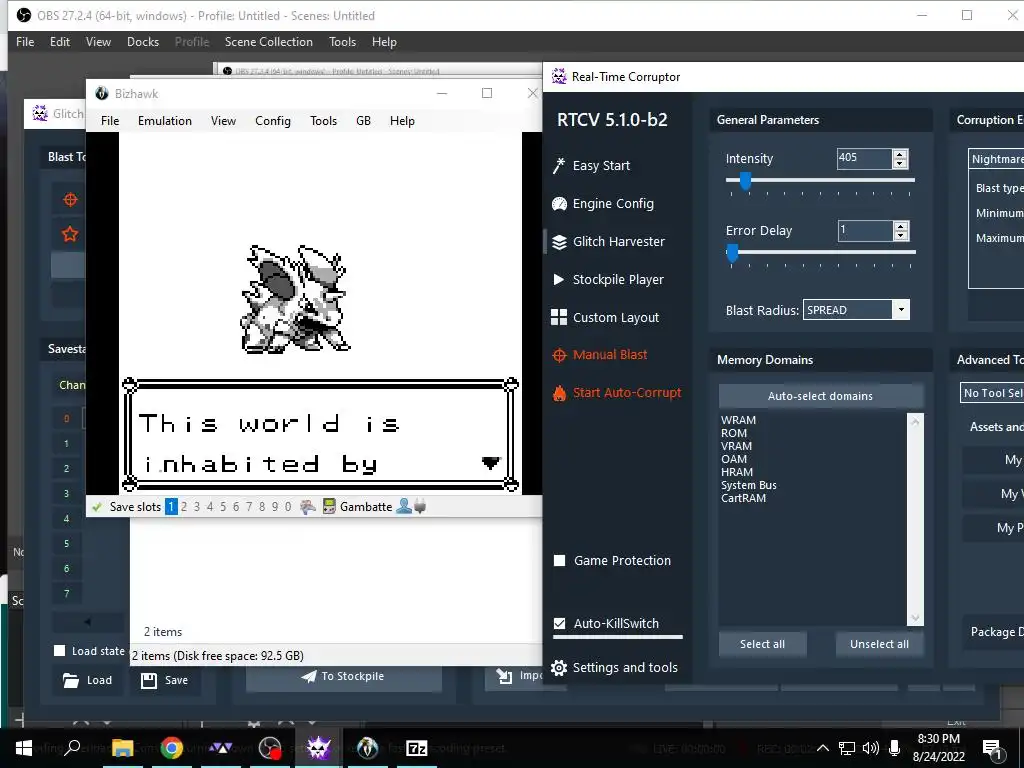The height and width of the screenshot is (768, 1024).
Task: Select savestate slot 3 in Glitch Harvester
Action: click(x=66, y=493)
